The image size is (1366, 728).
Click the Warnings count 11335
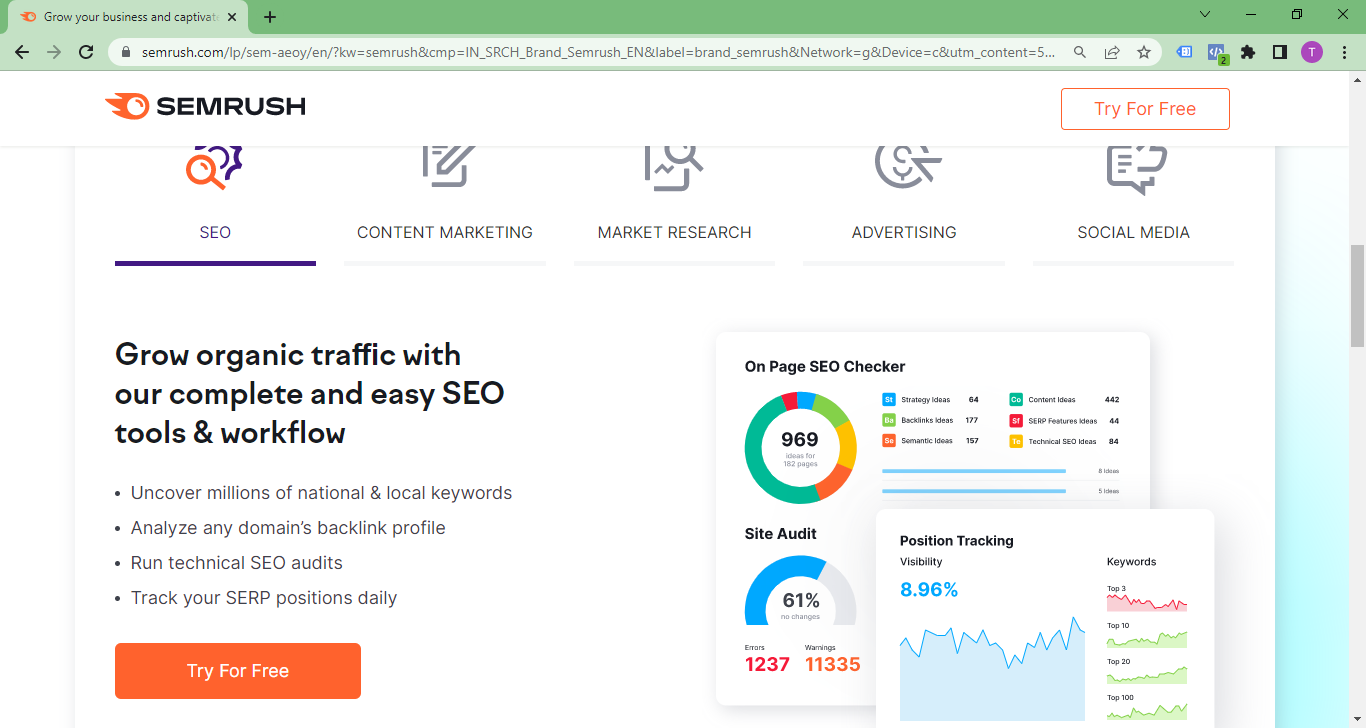coord(833,664)
